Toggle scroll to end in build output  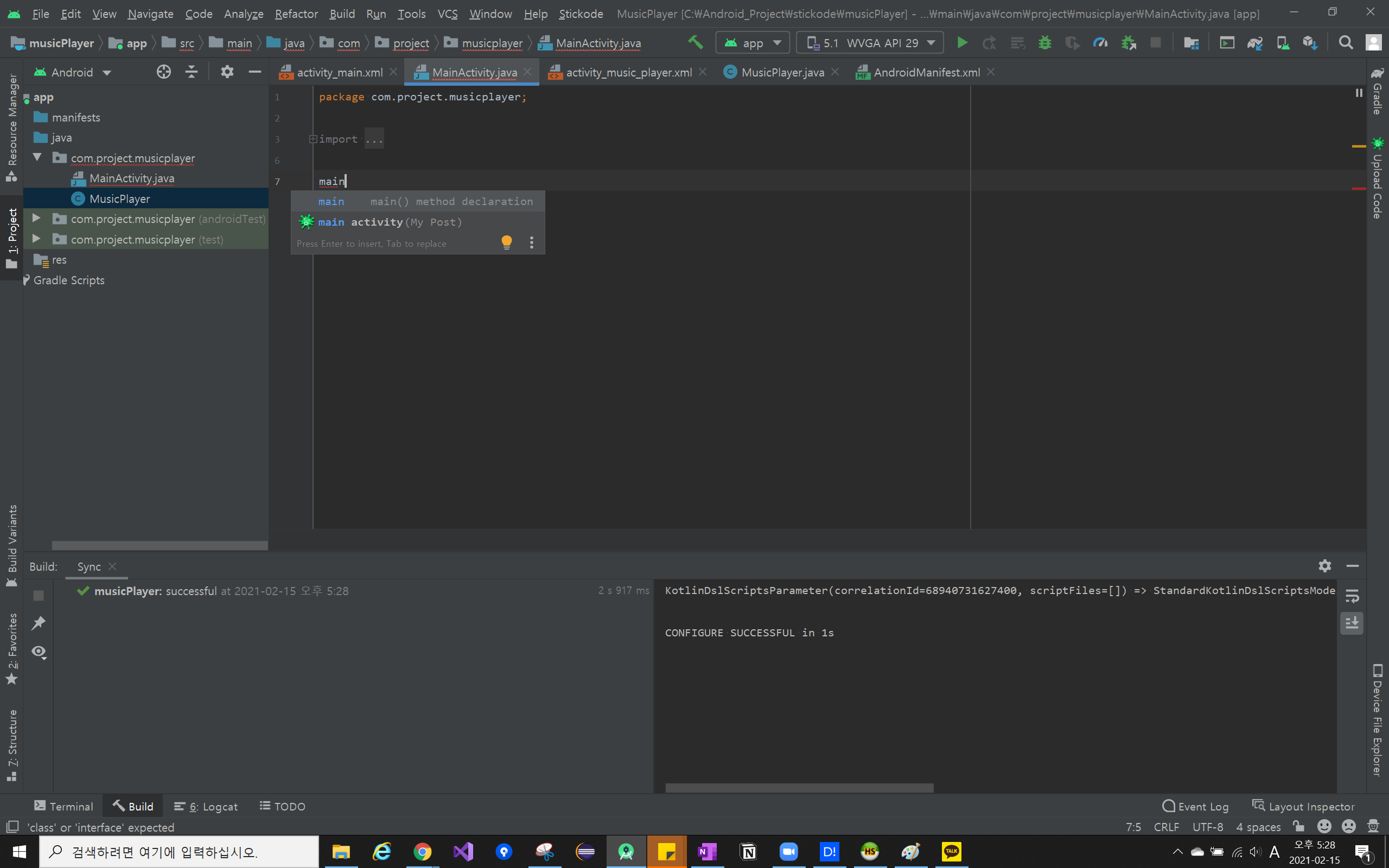(x=1352, y=623)
